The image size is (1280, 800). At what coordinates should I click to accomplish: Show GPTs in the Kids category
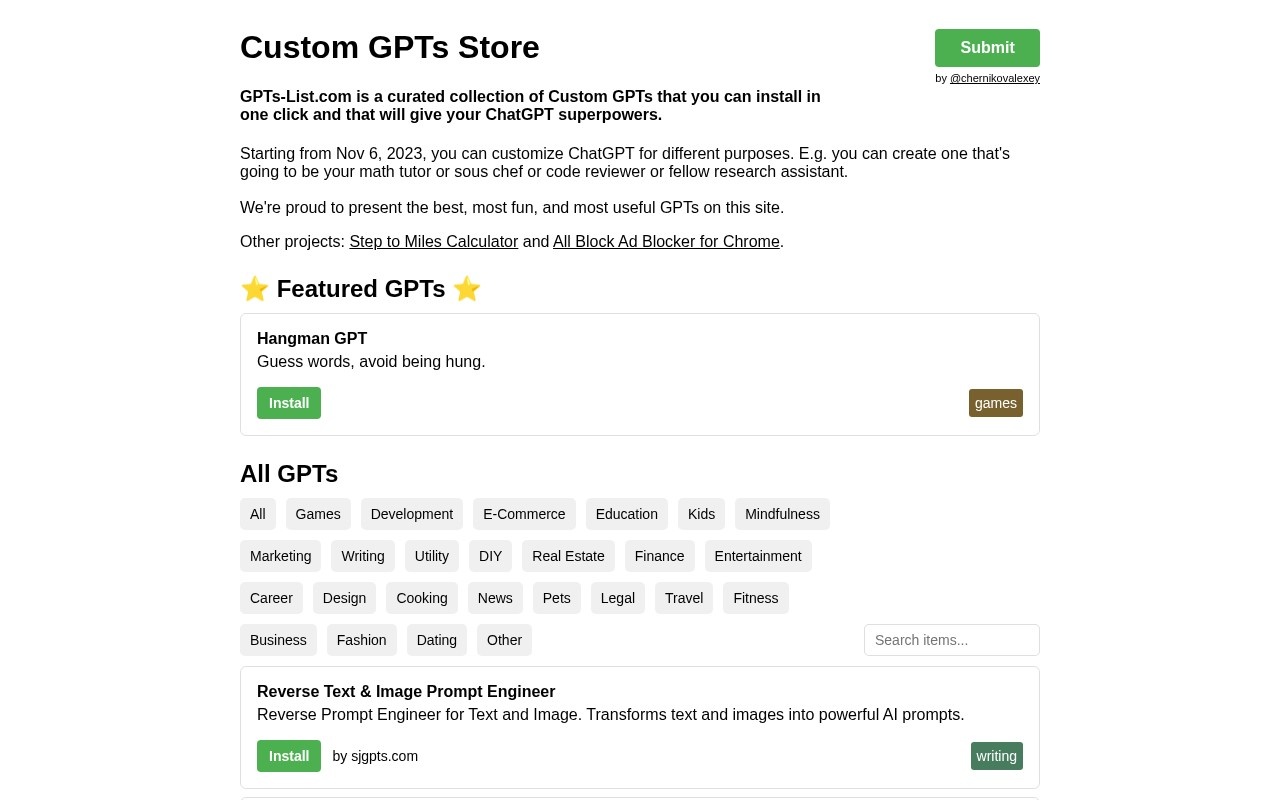point(701,514)
